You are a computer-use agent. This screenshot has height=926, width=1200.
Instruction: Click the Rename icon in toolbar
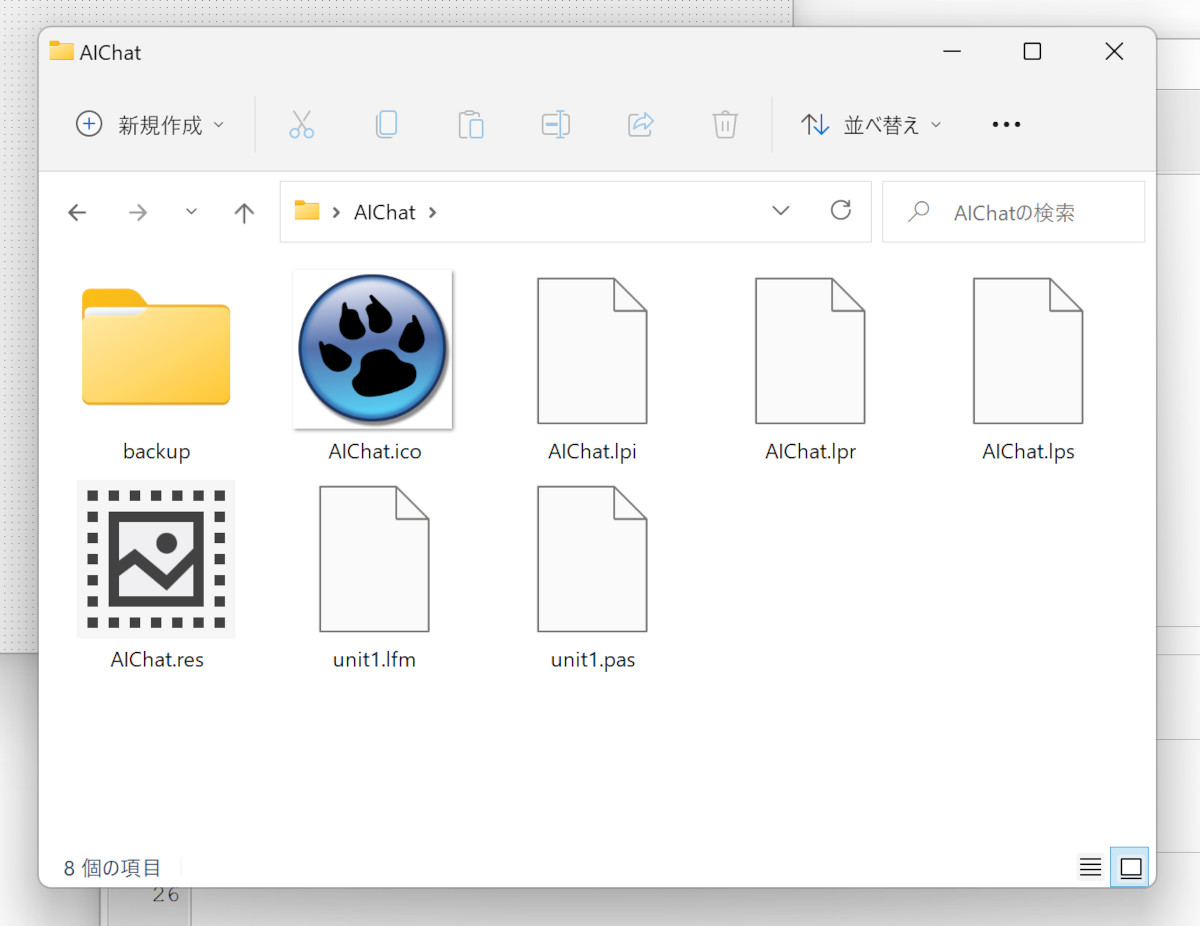556,125
